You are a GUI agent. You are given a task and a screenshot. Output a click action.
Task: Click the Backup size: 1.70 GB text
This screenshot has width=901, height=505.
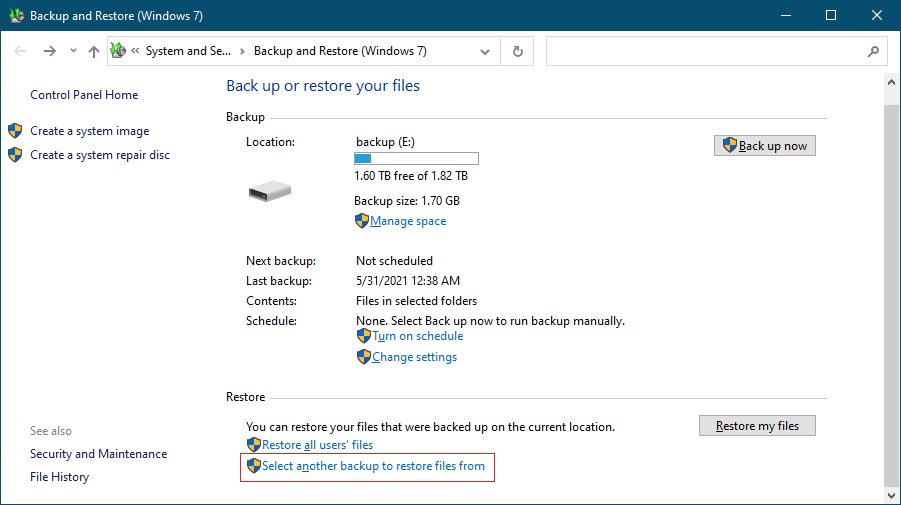pyautogui.click(x=407, y=201)
